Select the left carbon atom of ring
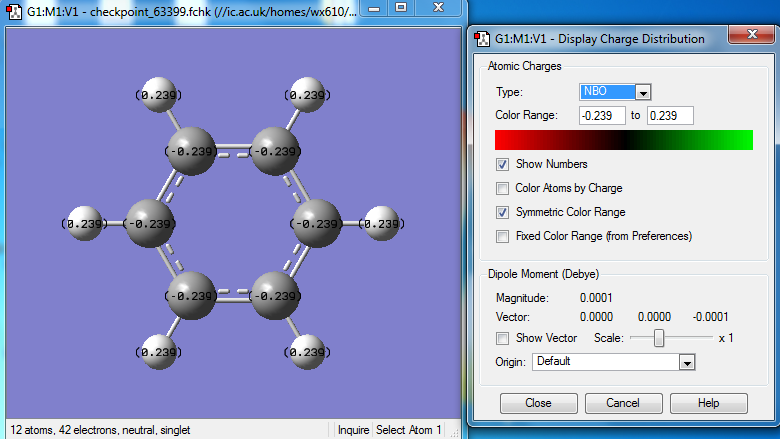 tap(150, 223)
